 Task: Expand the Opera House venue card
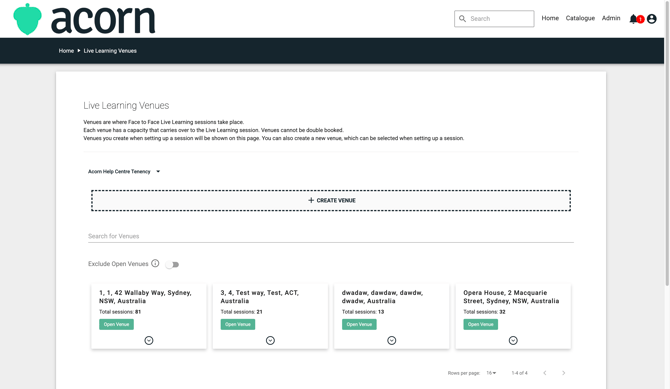click(x=513, y=340)
